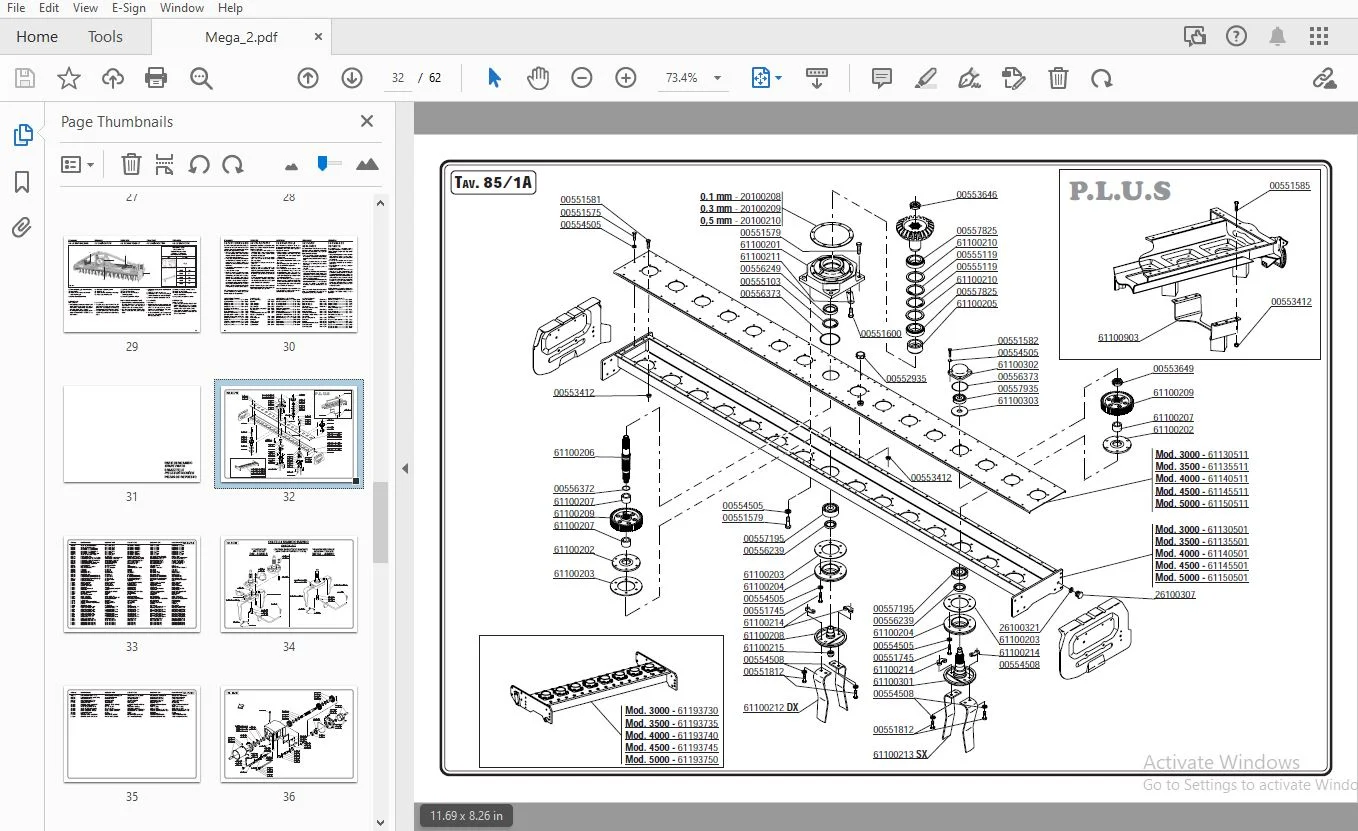Rotate thumbnail pages counterclockwise
Viewport: 1358px width, 831px height.
tap(199, 164)
